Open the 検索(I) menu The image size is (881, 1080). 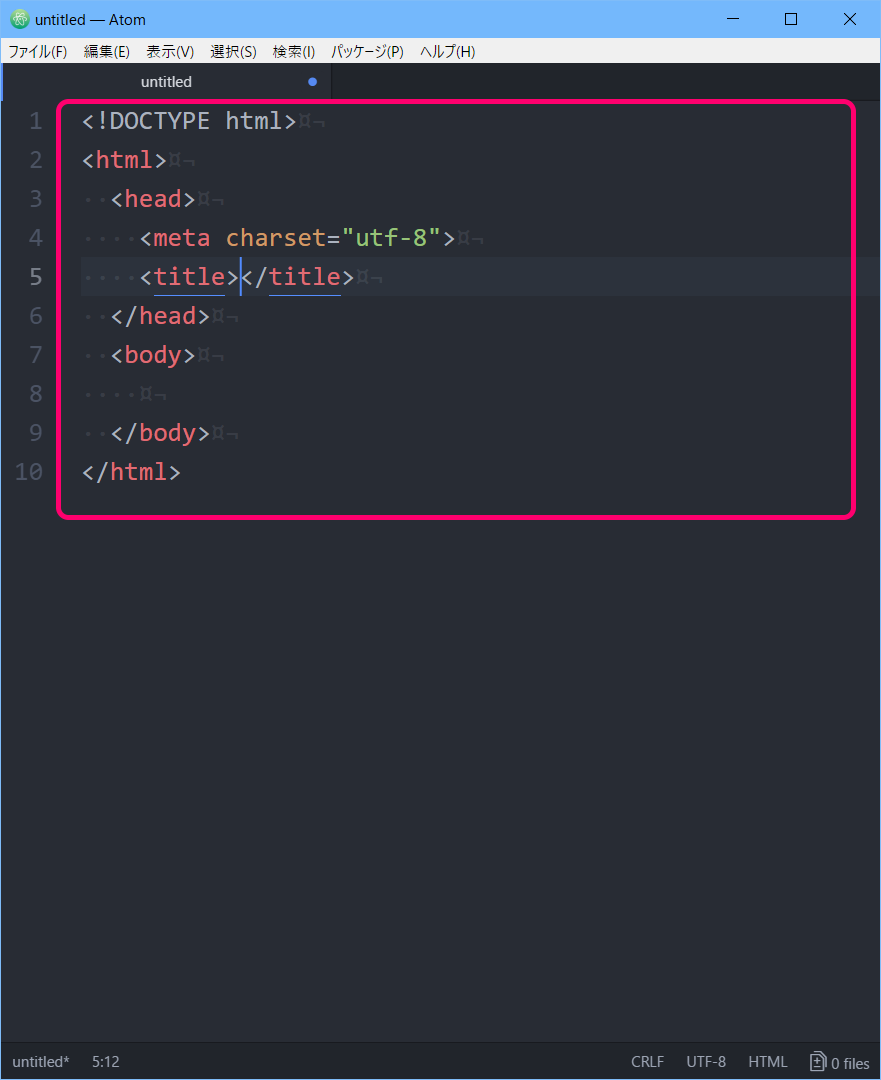point(294,52)
